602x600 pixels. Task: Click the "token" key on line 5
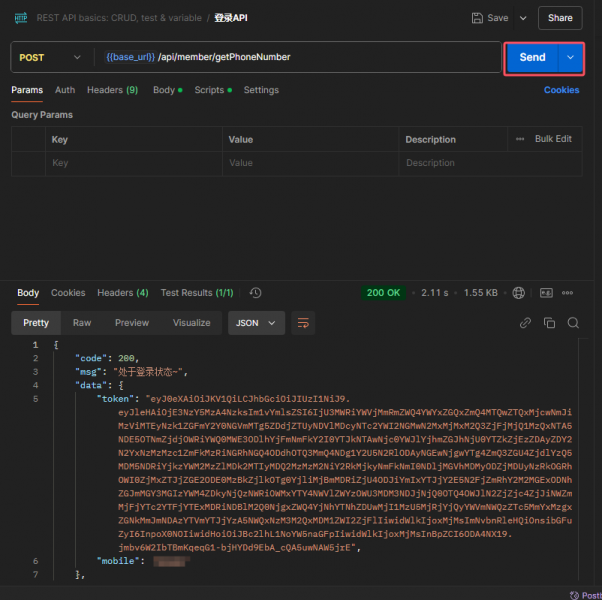(115, 399)
